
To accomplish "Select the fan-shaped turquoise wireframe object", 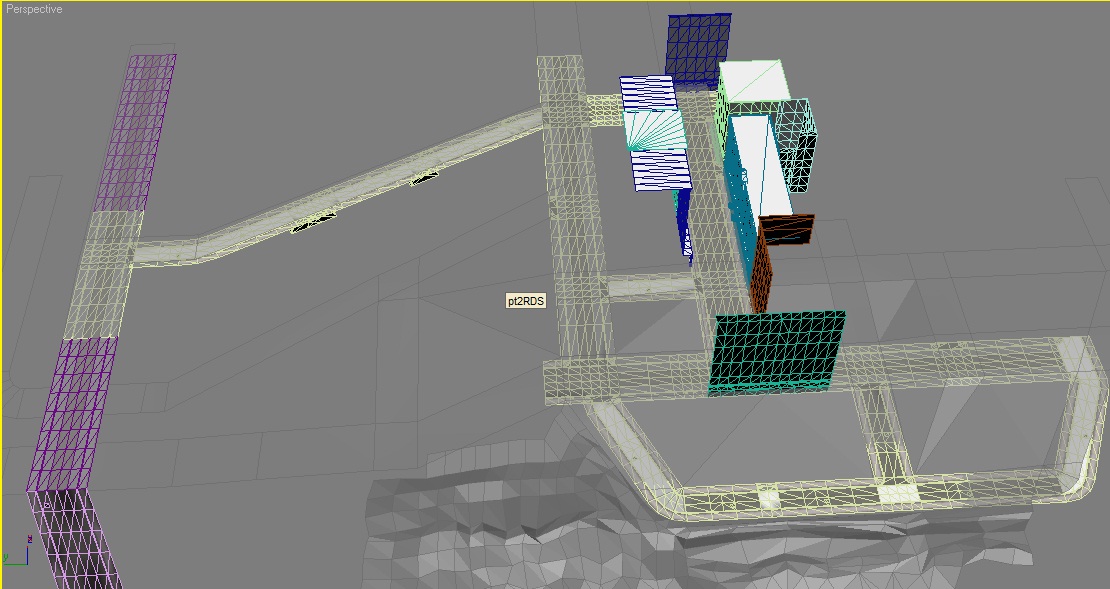I will tap(656, 130).
